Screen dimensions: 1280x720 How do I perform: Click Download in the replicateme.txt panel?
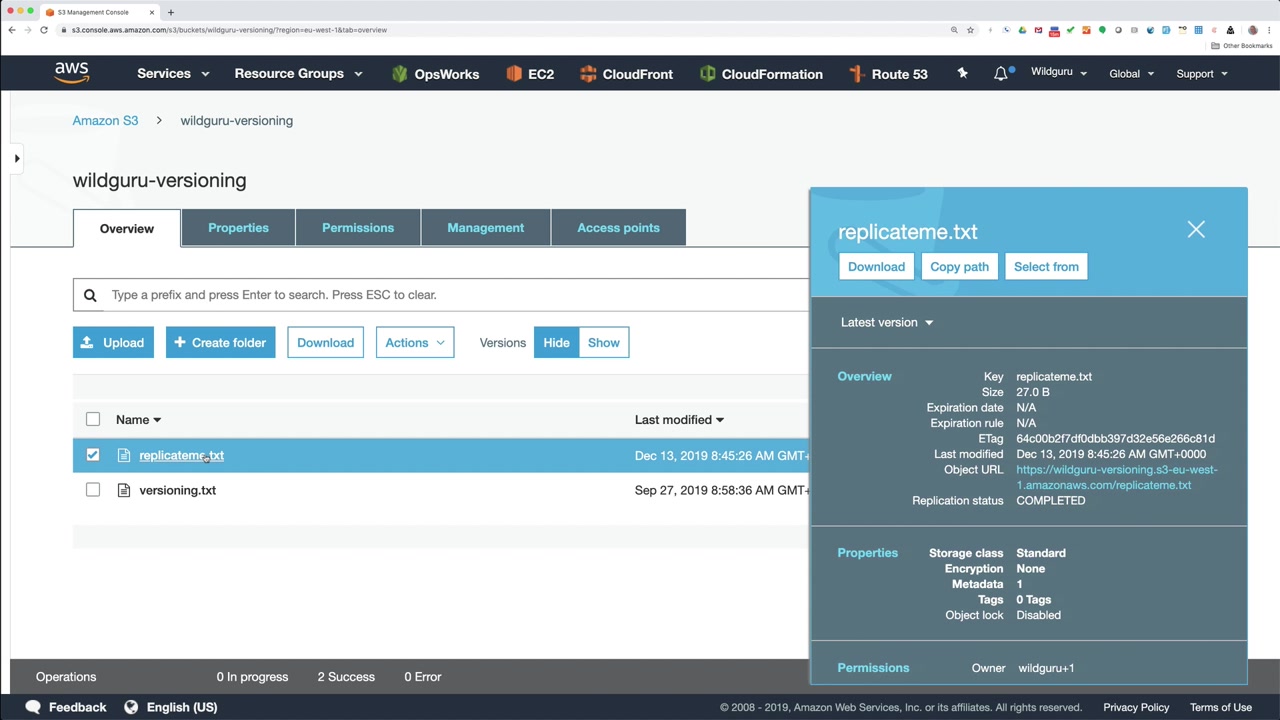pyautogui.click(x=876, y=267)
